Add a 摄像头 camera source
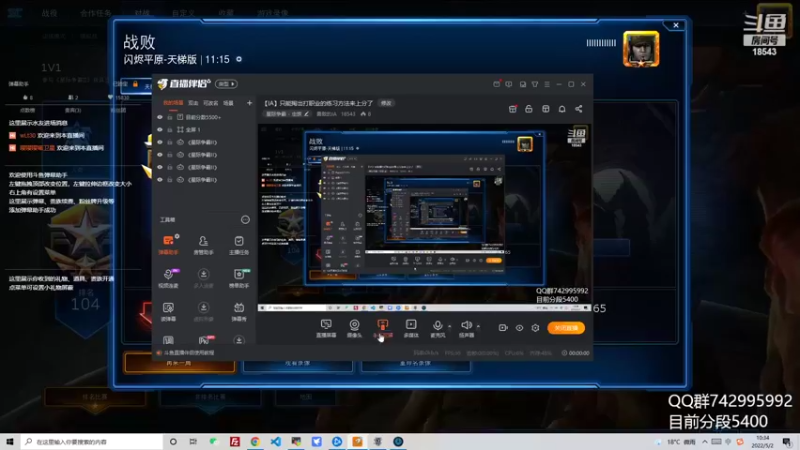This screenshot has width=800, height=450. click(x=354, y=328)
